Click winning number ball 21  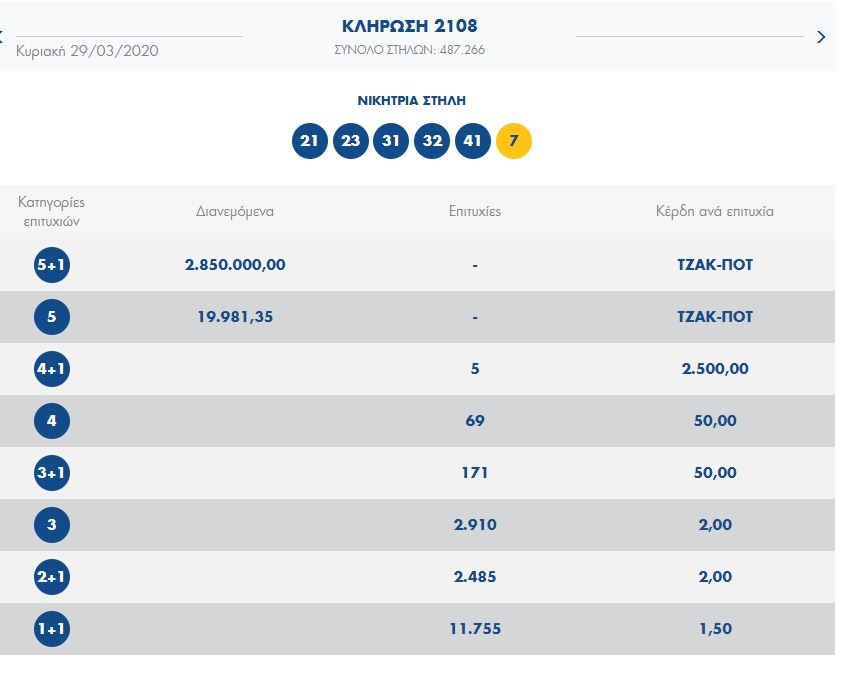coord(310,141)
